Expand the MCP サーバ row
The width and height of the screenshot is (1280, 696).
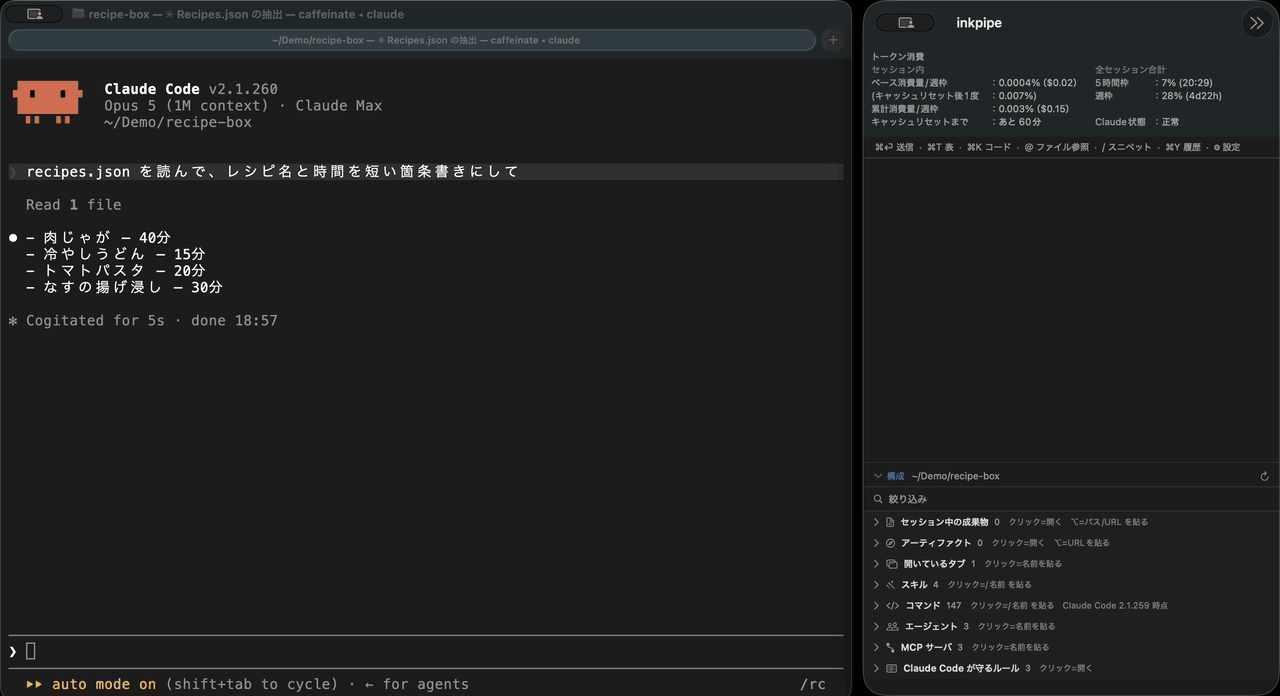[x=877, y=648]
